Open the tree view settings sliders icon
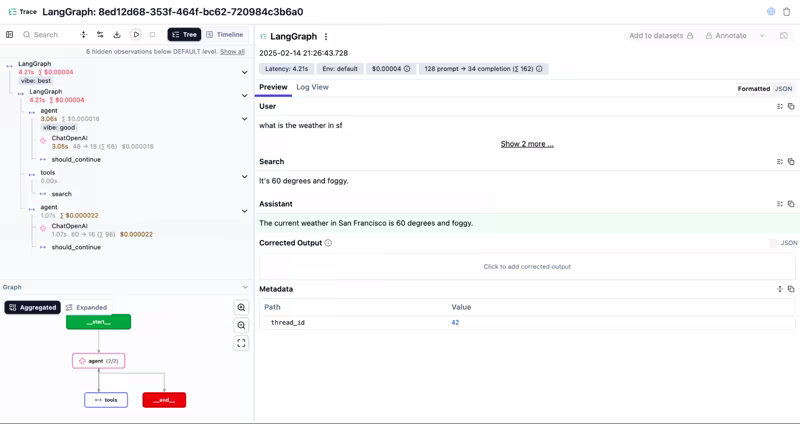The width and height of the screenshot is (800, 424). pos(100,35)
